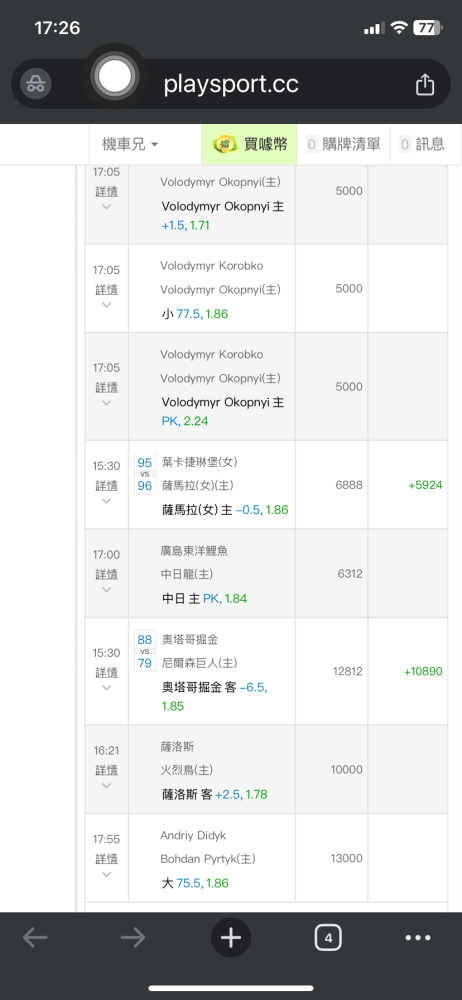Open the tab switcher showing 4 tabs

[x=328, y=938]
